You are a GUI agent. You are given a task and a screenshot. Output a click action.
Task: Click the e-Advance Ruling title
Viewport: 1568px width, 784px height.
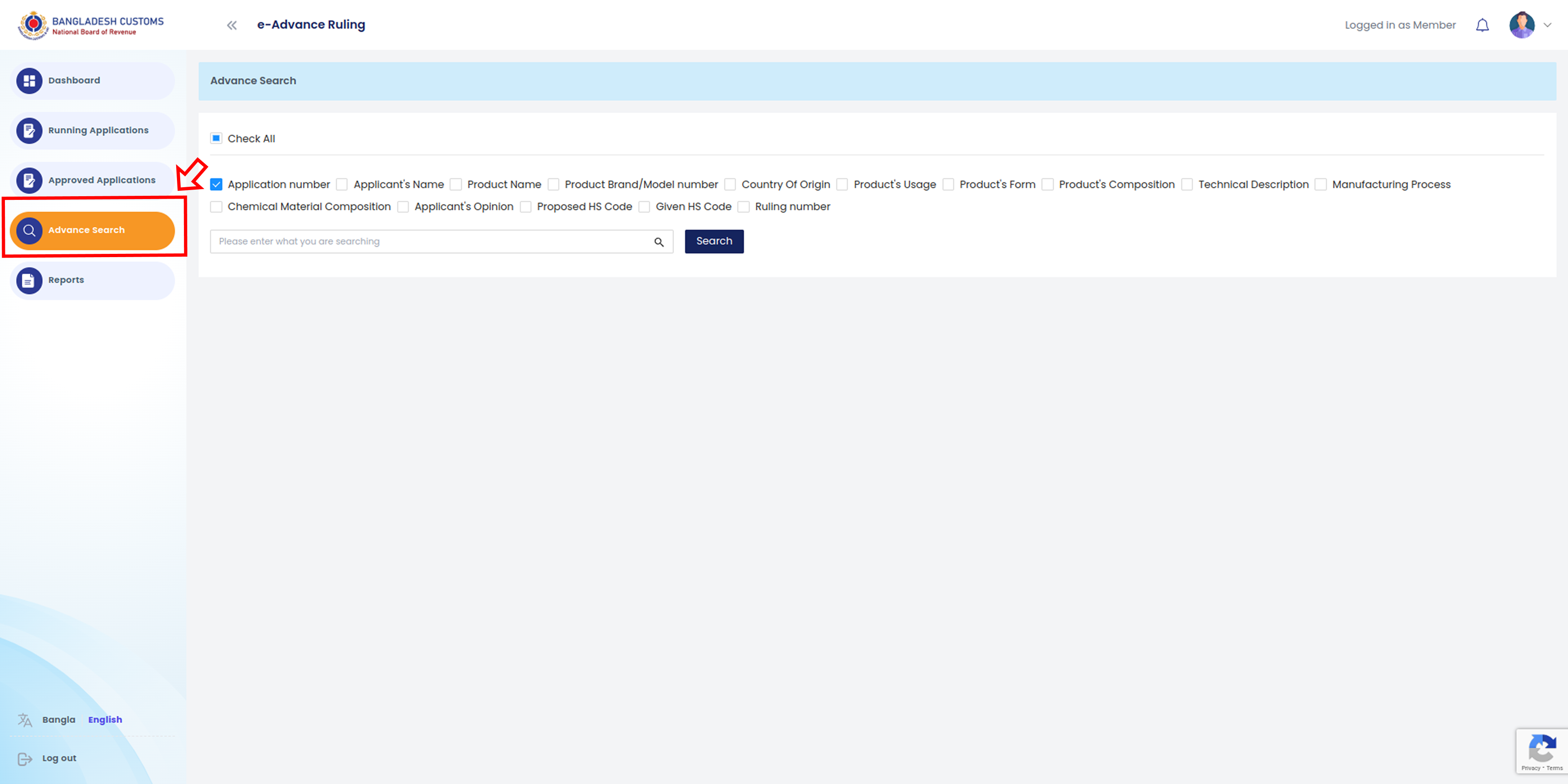[x=311, y=25]
